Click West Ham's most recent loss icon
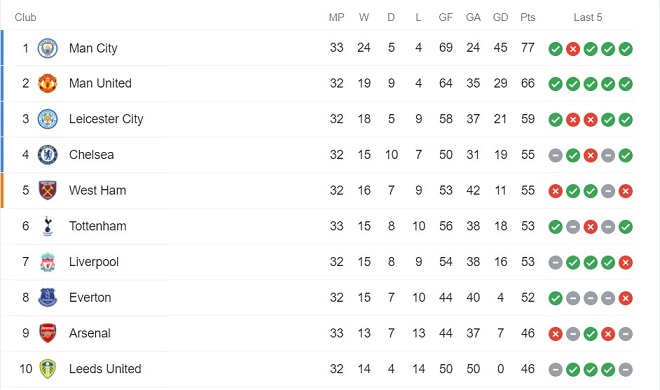This screenshot has width=660, height=390. [x=625, y=191]
